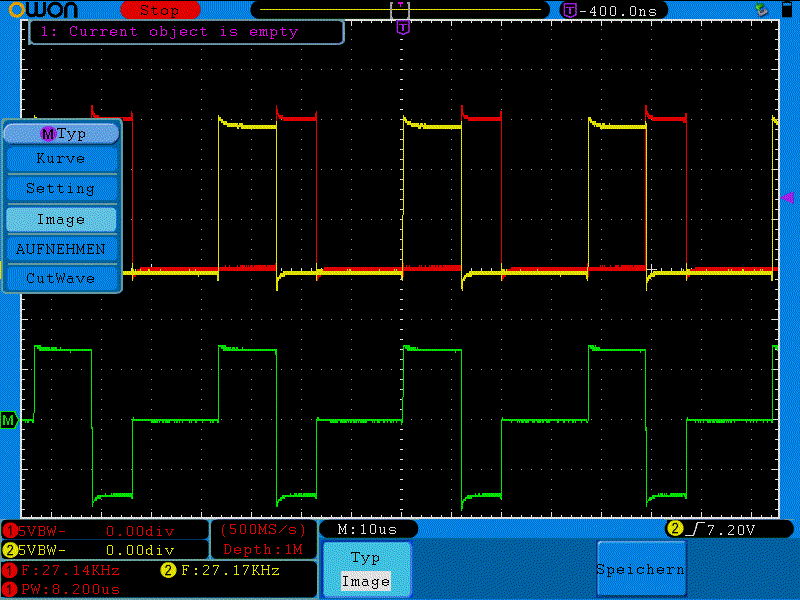The height and width of the screenshot is (600, 800).
Task: Open the Typ Image selector
Action: [x=366, y=569]
